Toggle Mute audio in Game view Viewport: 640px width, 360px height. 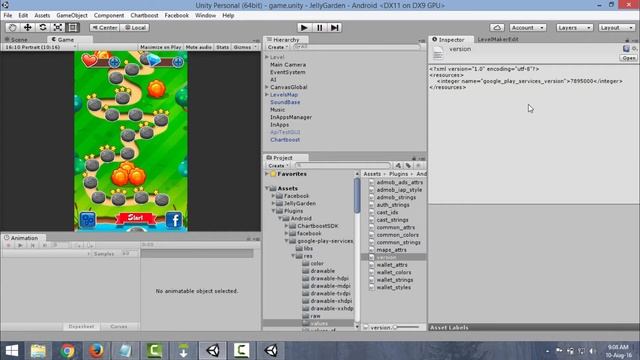pos(198,47)
